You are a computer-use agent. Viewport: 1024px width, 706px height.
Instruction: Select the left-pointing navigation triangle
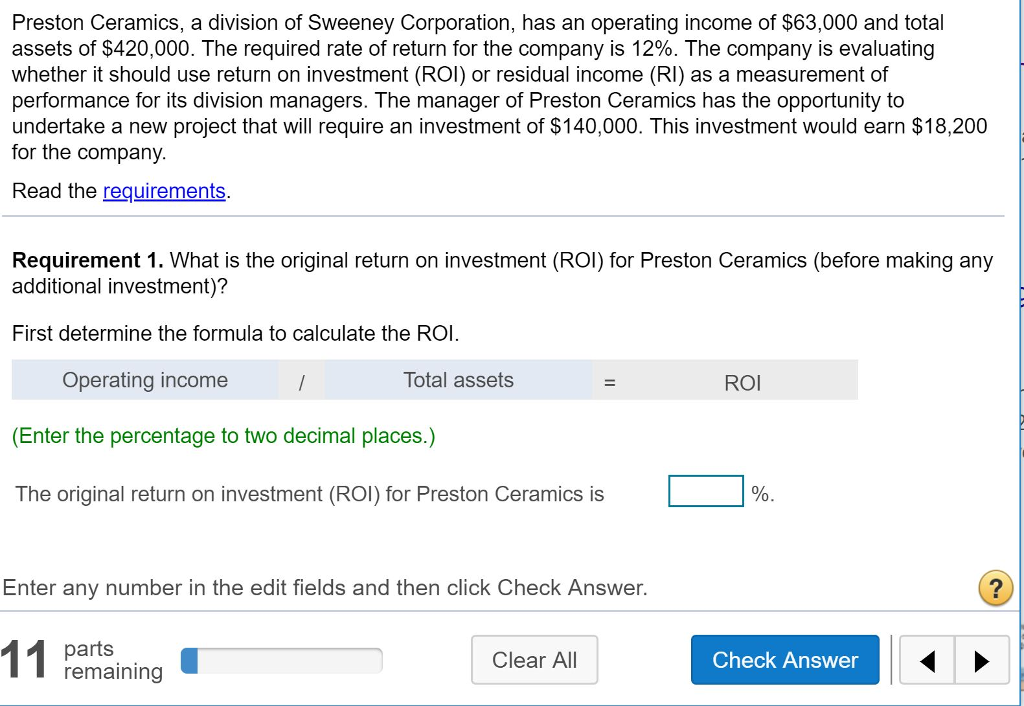tap(925, 660)
